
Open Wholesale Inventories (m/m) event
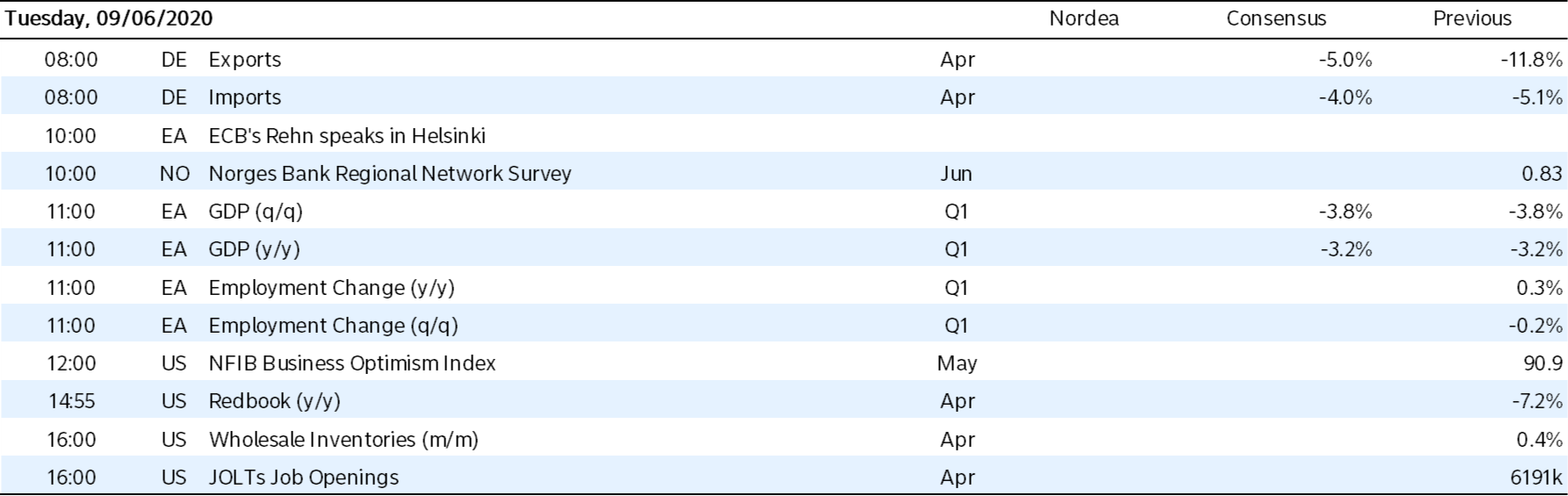343,440
